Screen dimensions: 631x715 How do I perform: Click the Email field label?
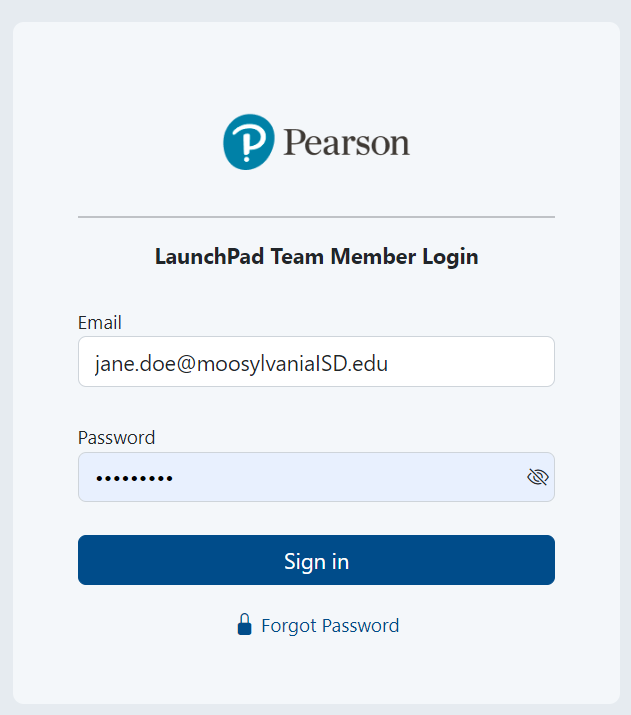pyautogui.click(x=100, y=323)
